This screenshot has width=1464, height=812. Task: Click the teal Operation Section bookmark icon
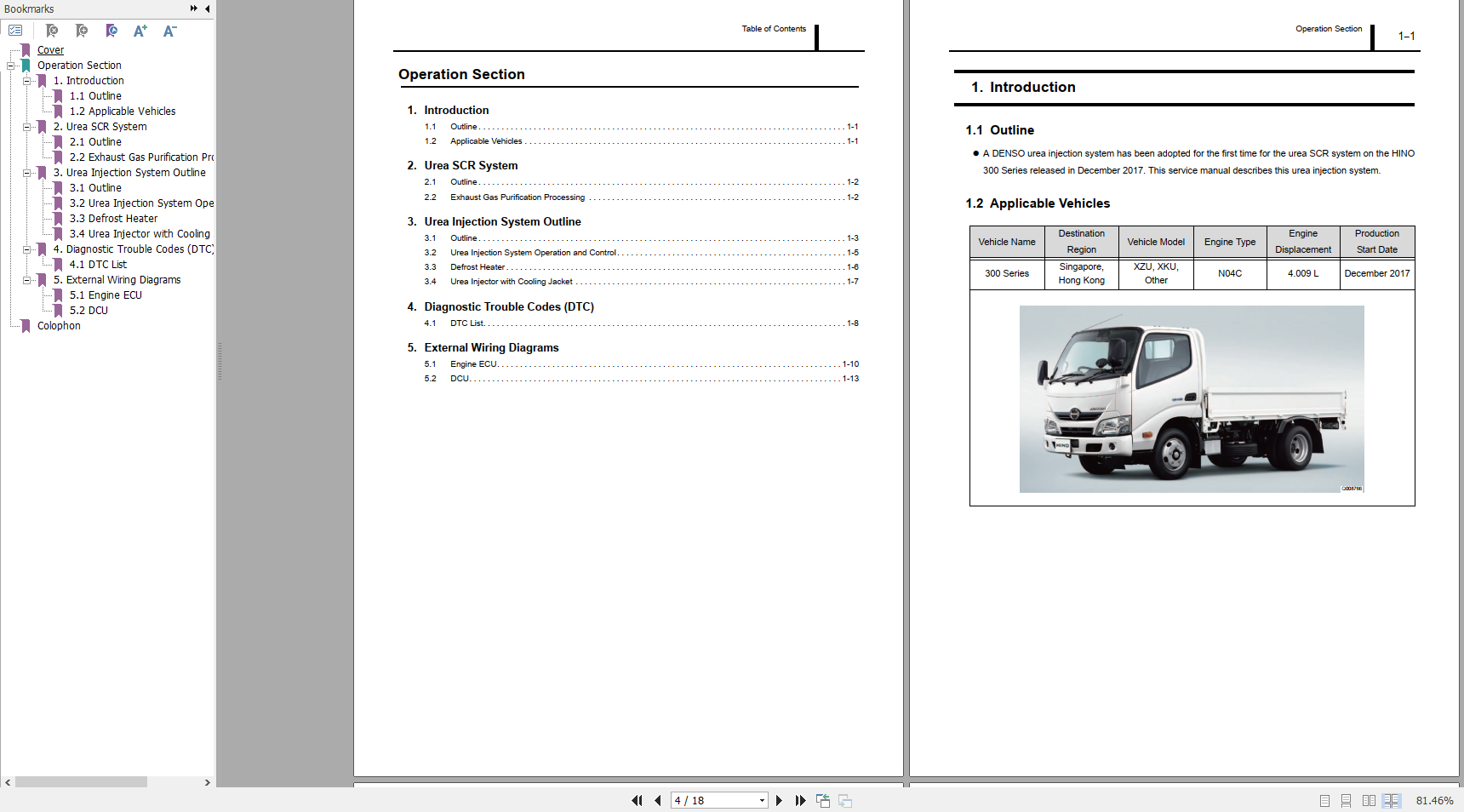click(x=26, y=66)
